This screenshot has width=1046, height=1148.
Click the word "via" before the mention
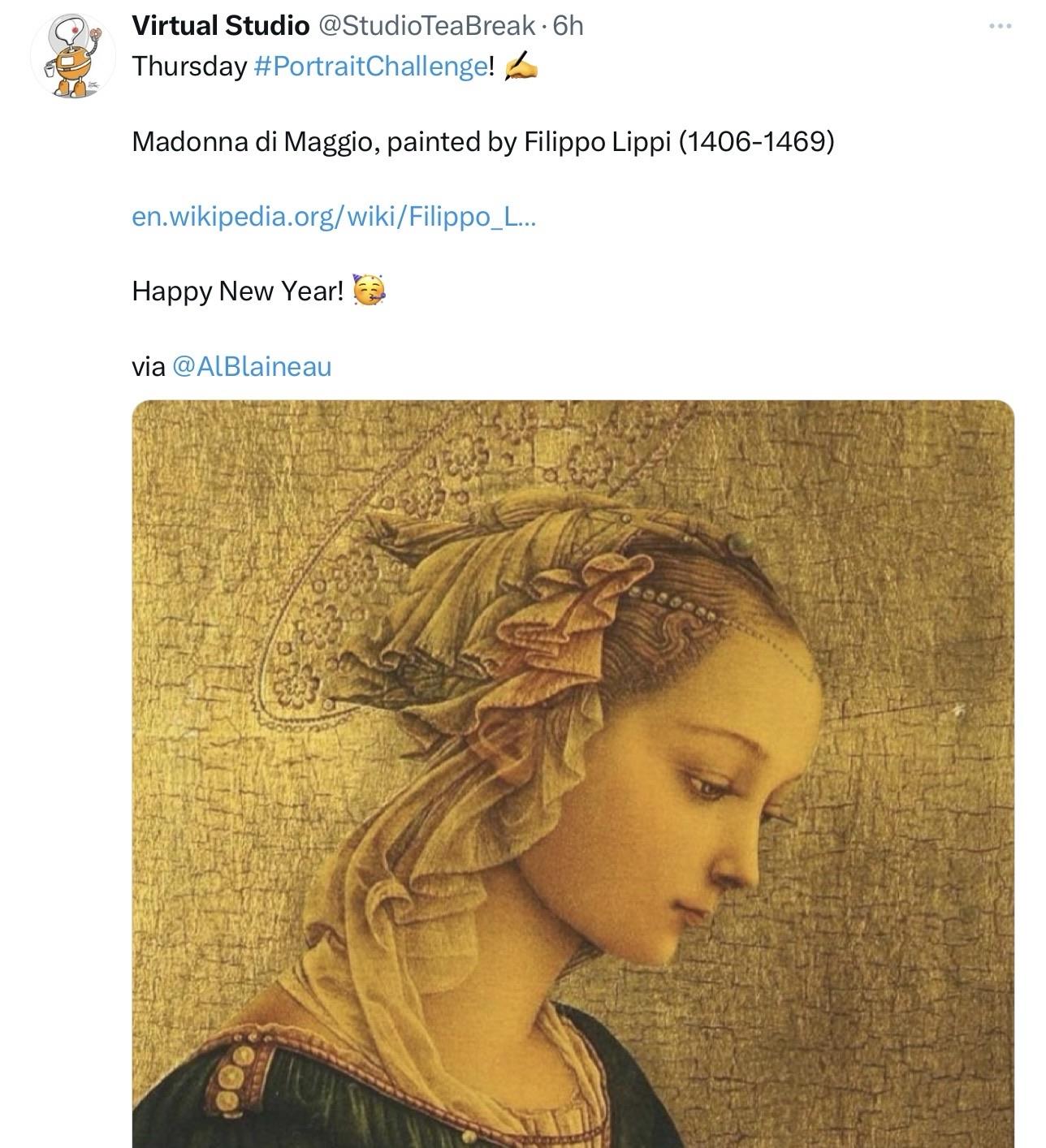pyautogui.click(x=149, y=366)
